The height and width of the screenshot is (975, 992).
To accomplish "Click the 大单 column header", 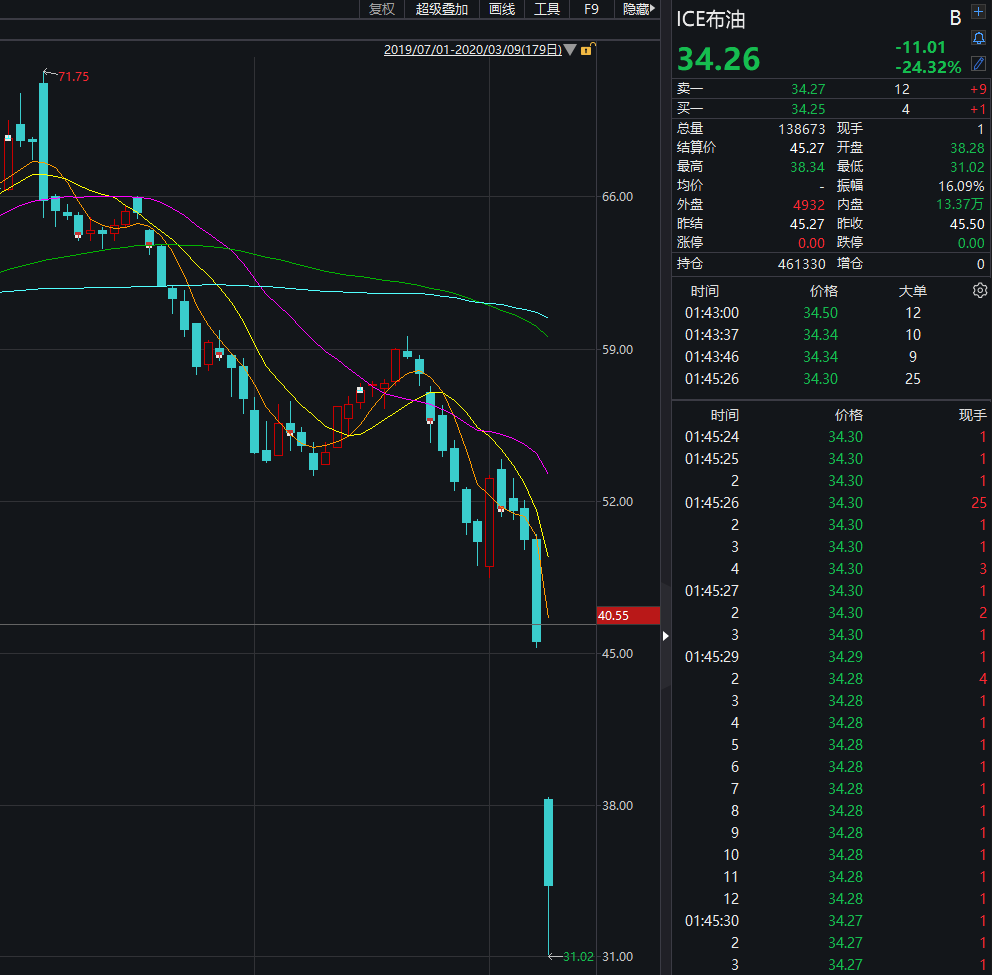I will click(x=913, y=291).
